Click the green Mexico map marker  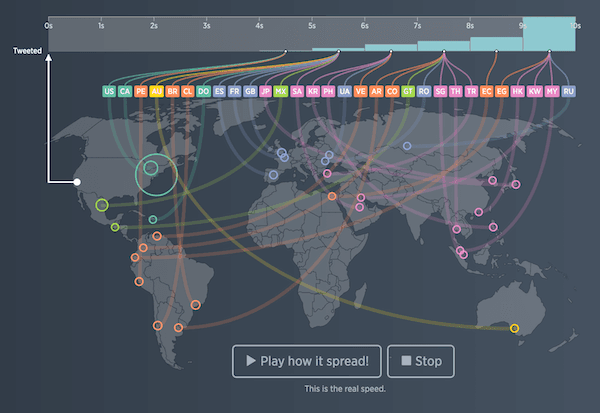102,205
